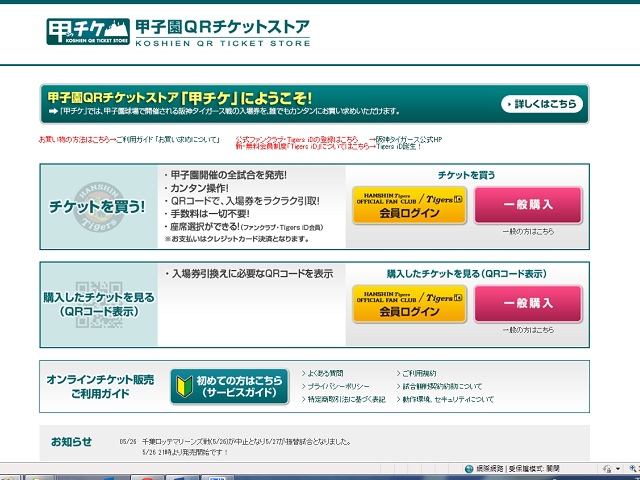Click the 千葉ロッテマリーンズ戦 news notice
This screenshot has height=480, width=640.
click(246, 442)
